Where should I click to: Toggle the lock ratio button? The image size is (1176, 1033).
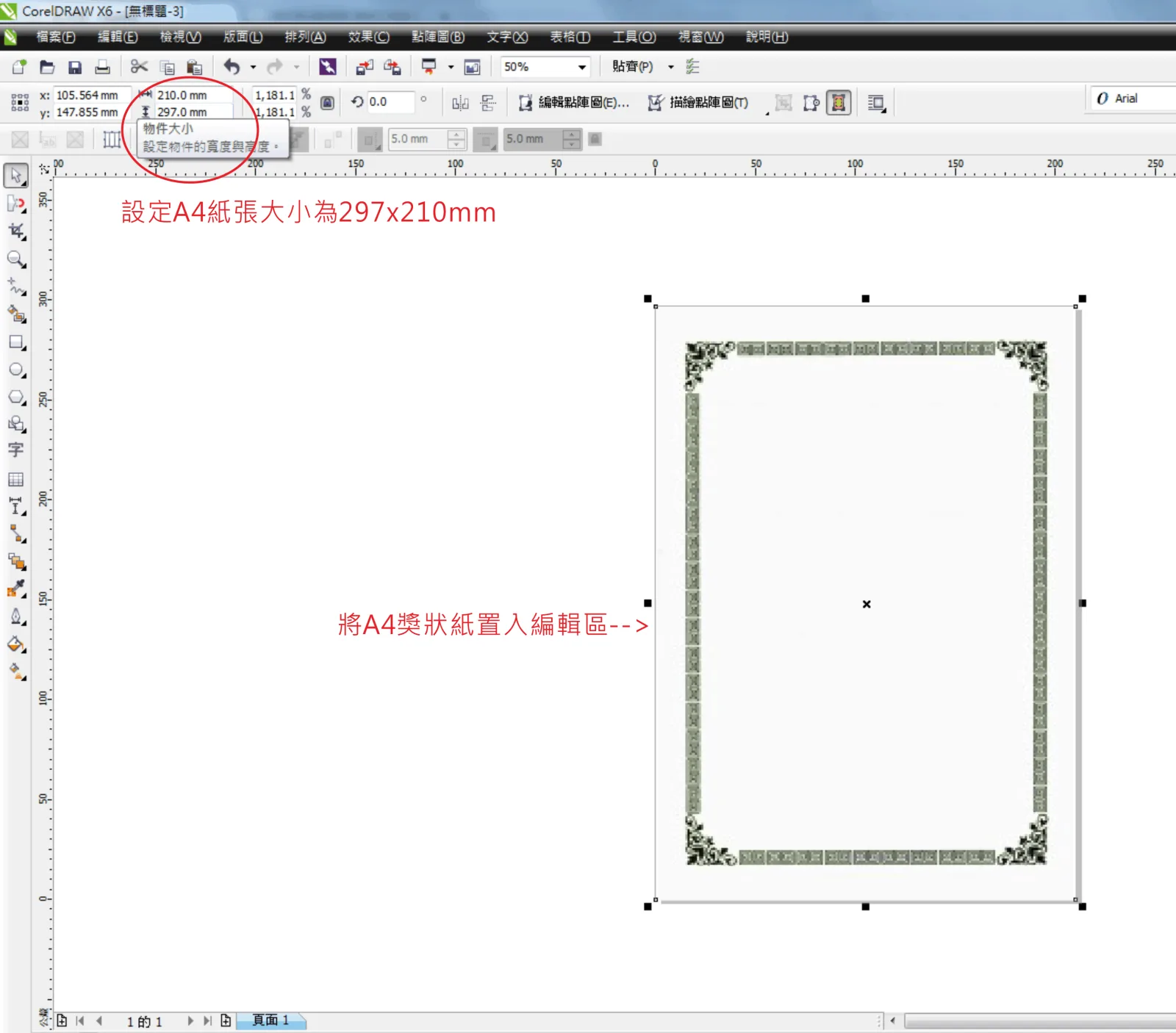tap(327, 103)
